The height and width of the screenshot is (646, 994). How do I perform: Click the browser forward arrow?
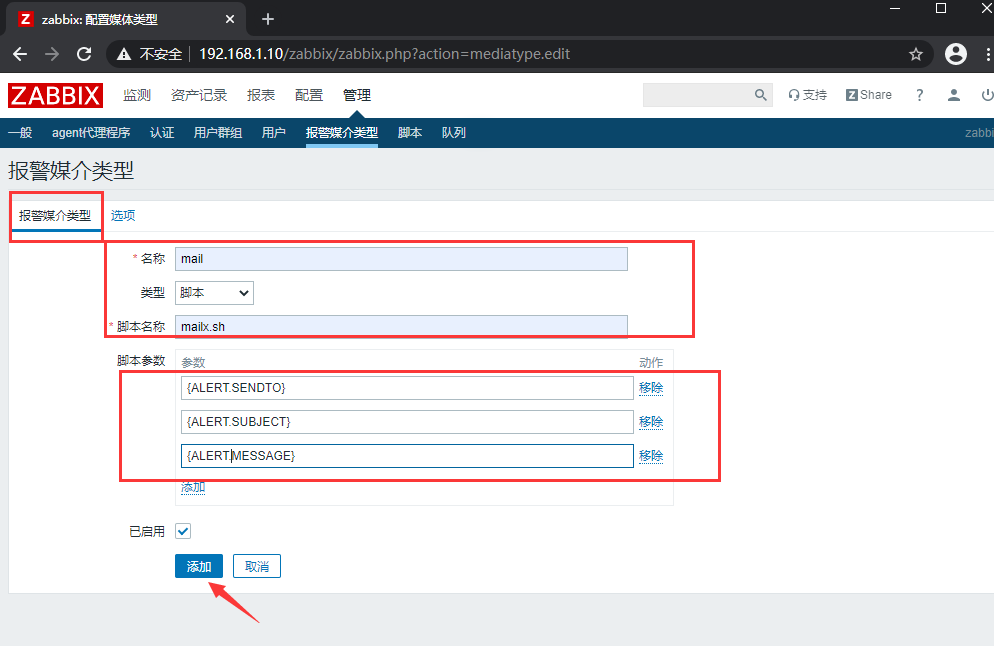click(x=52, y=55)
